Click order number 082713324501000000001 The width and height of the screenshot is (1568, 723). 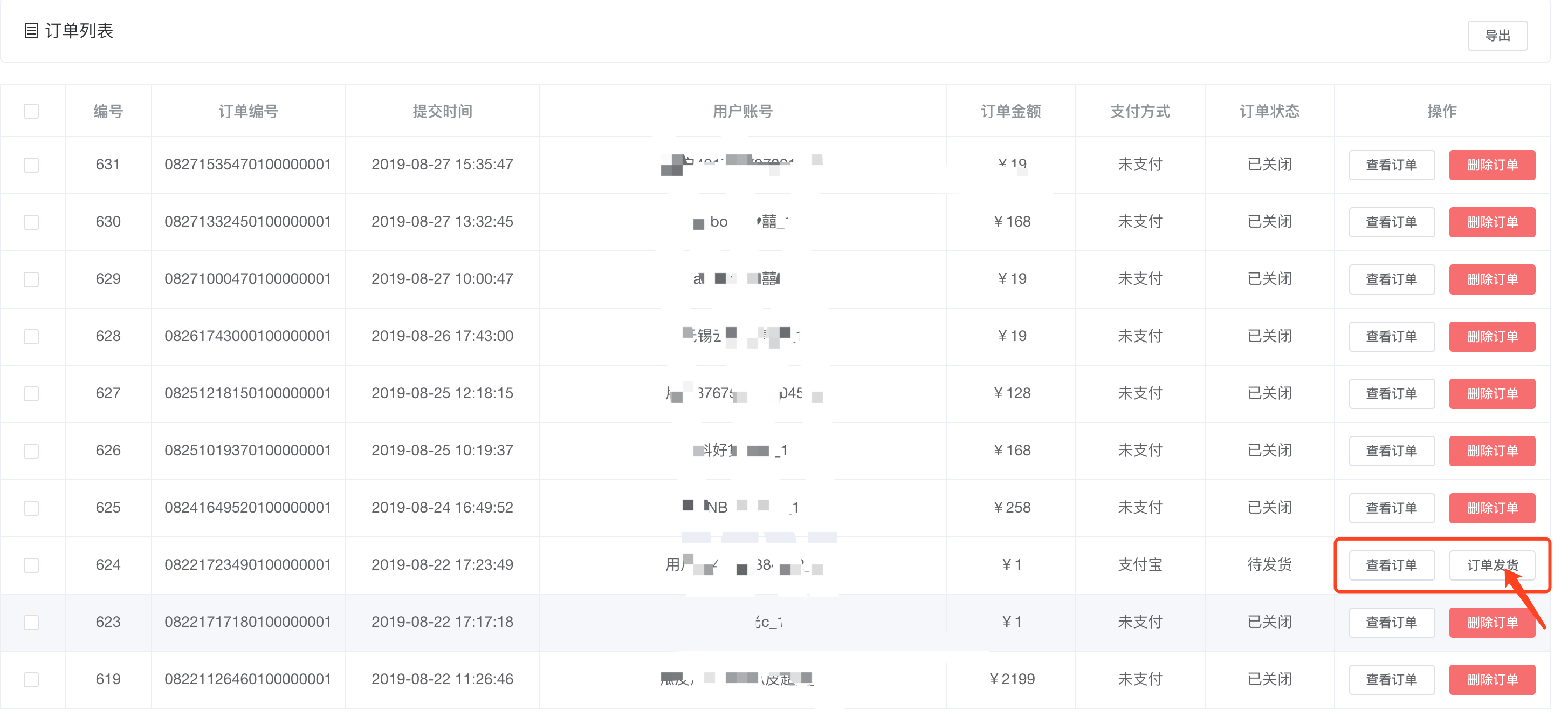coord(247,222)
